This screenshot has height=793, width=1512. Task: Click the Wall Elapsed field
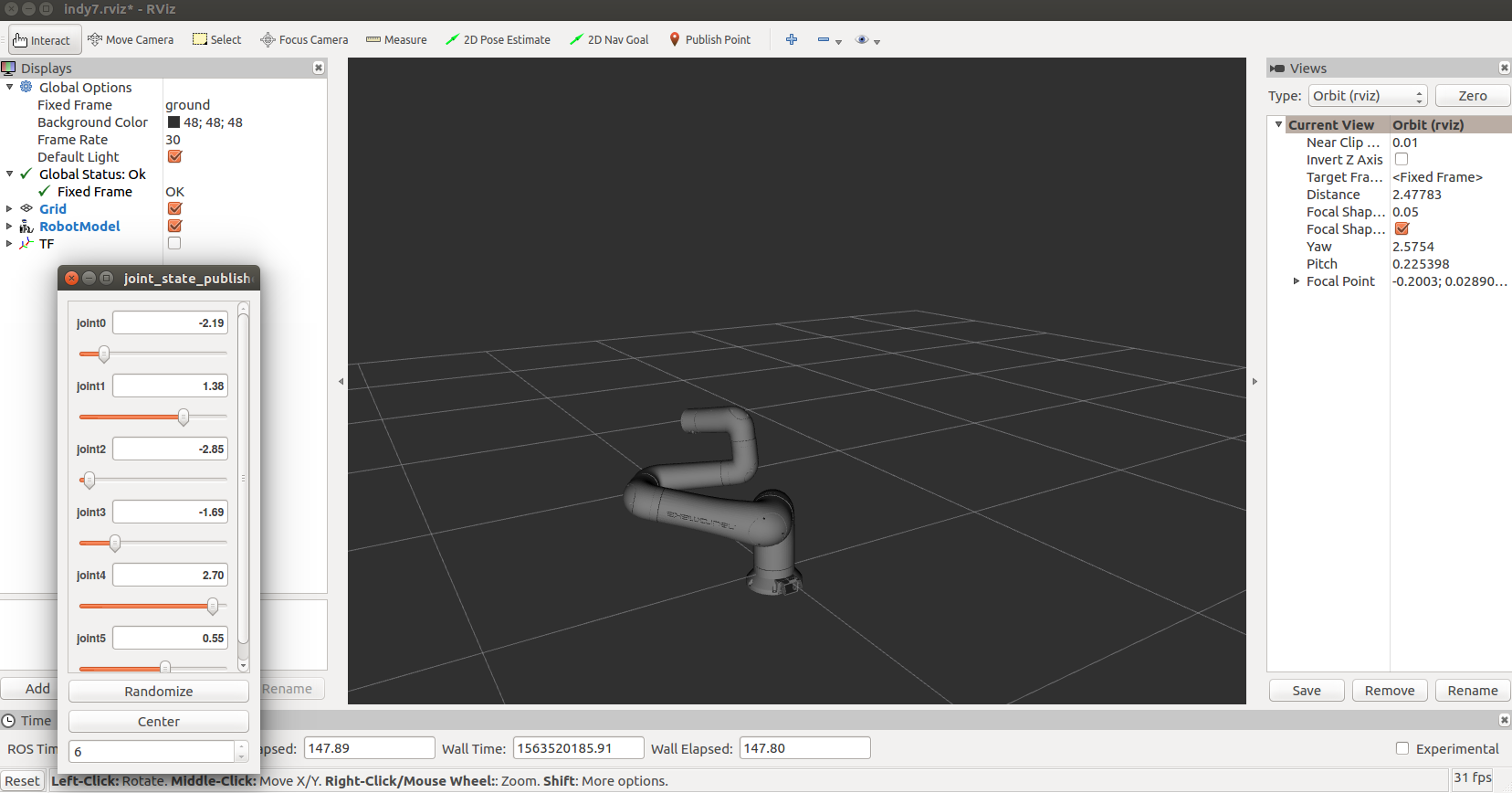804,748
